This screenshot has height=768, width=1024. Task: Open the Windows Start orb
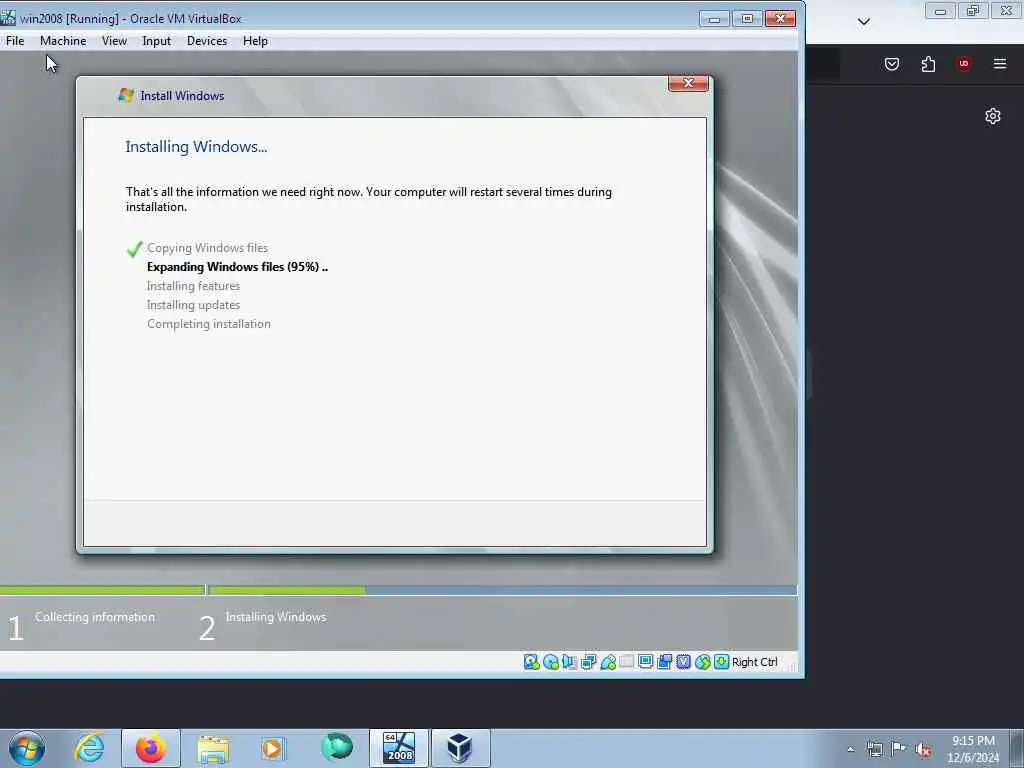pyautogui.click(x=27, y=748)
